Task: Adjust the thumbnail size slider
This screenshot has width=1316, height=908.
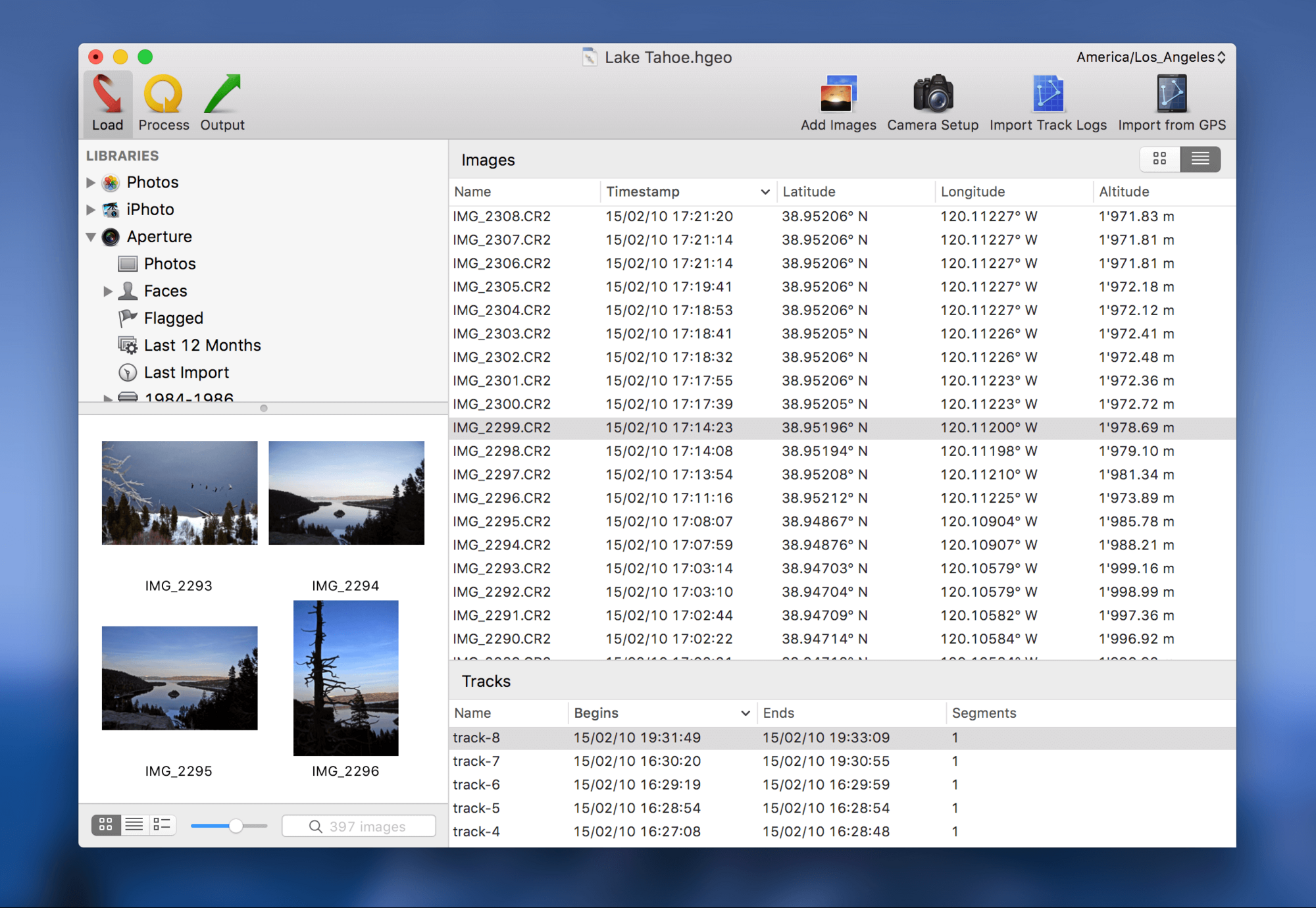Action: click(x=236, y=825)
